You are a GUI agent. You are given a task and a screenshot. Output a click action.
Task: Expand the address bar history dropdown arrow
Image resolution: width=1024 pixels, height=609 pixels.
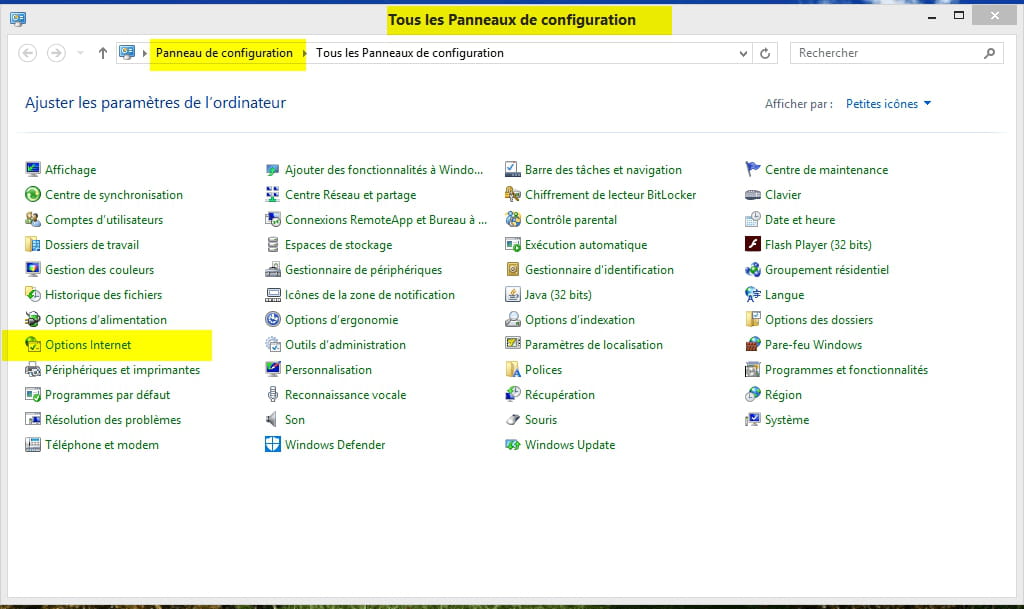(743, 54)
